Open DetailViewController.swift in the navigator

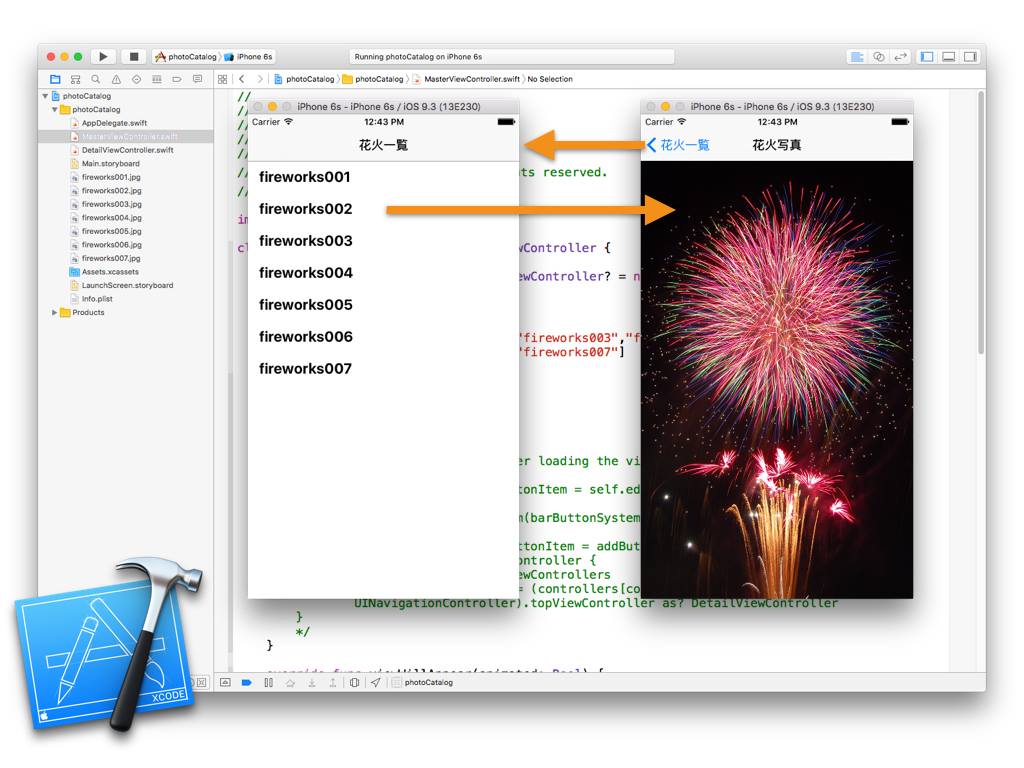point(127,150)
